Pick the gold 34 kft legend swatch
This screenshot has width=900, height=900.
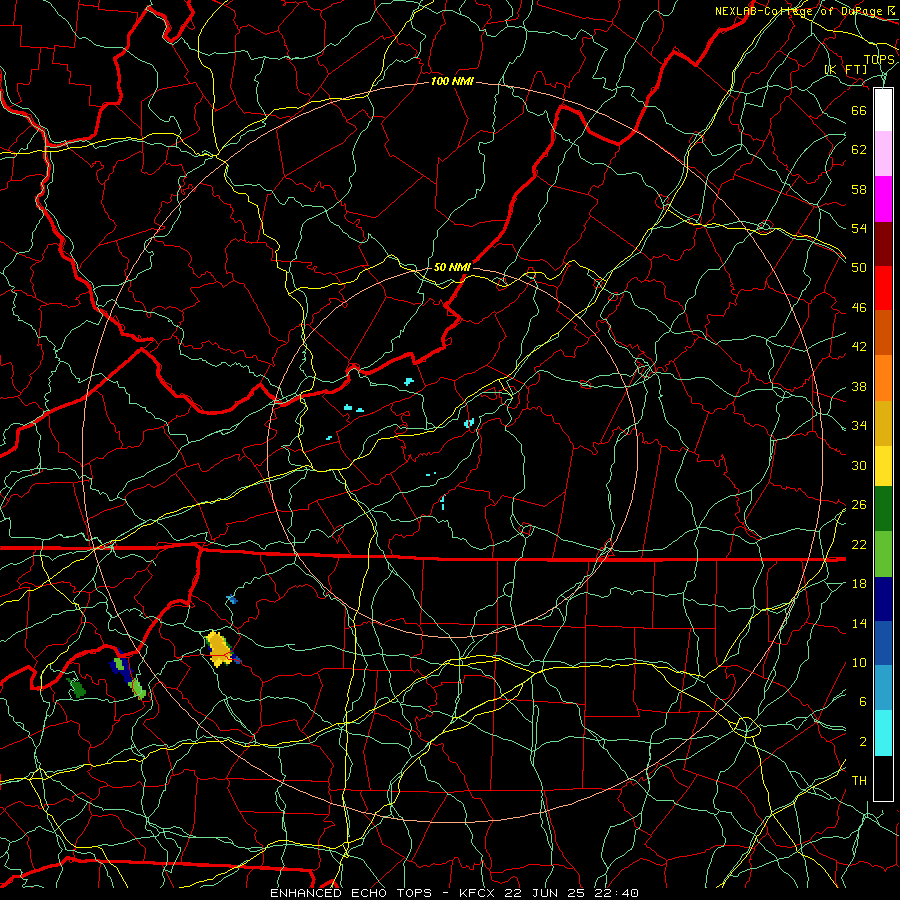click(883, 423)
